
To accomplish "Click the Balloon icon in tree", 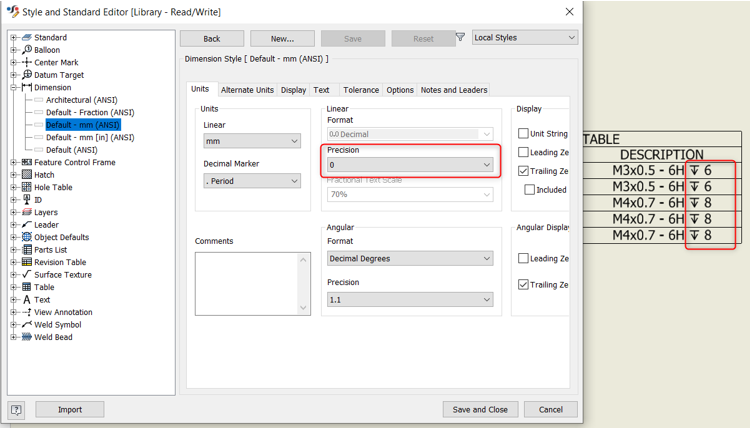I will click(27, 50).
